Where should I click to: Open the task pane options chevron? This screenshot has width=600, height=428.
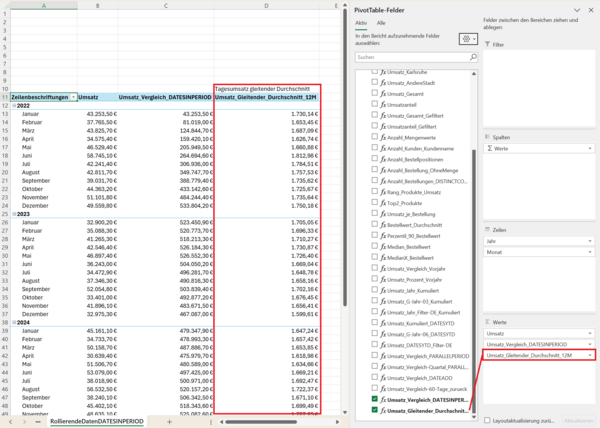[576, 9]
